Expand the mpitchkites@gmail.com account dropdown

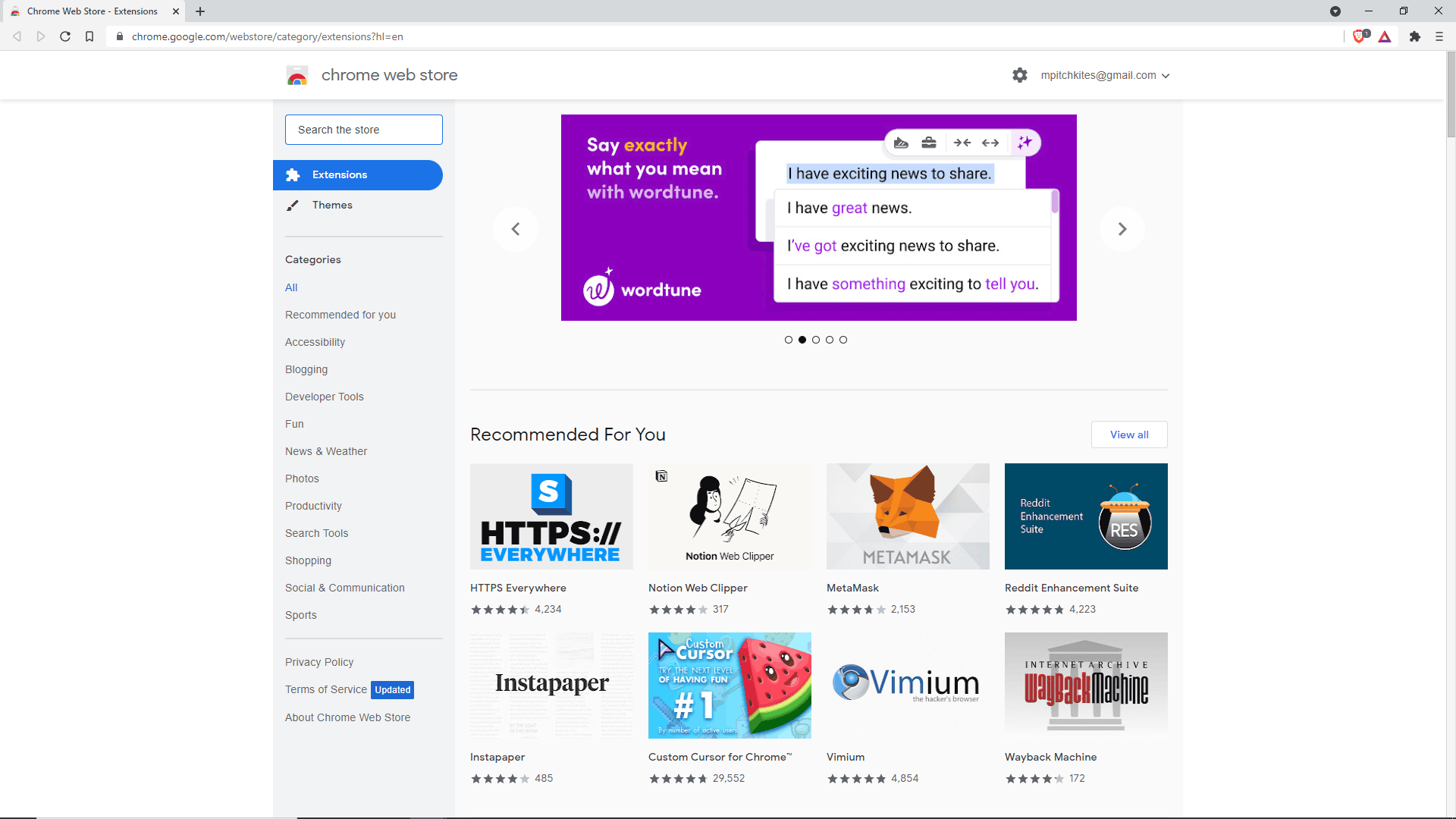pos(1105,75)
